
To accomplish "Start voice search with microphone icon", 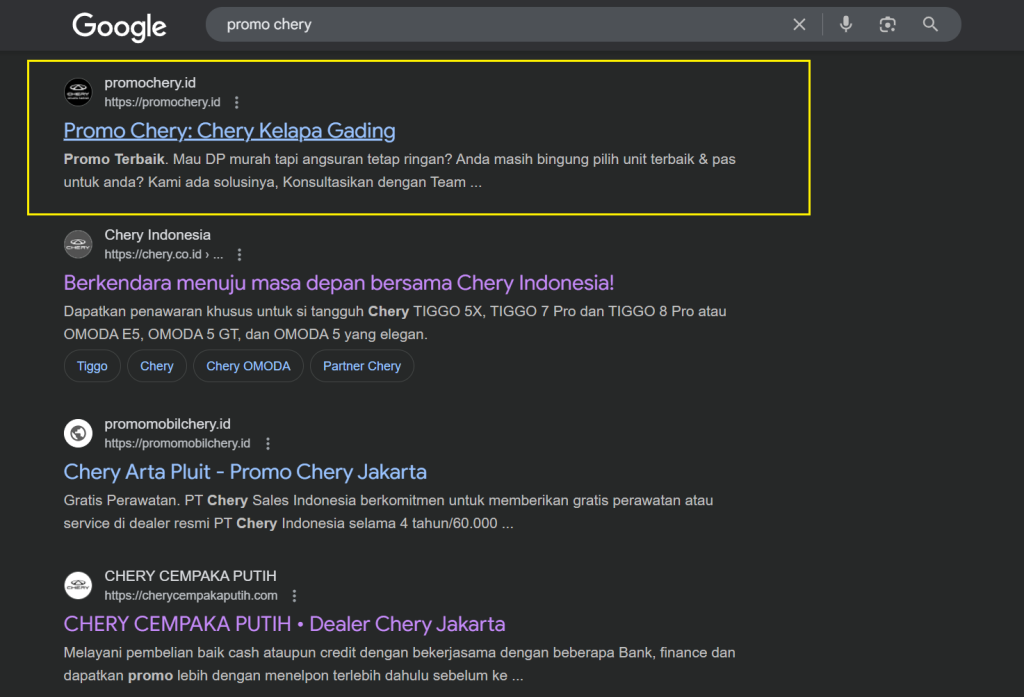I will point(846,25).
